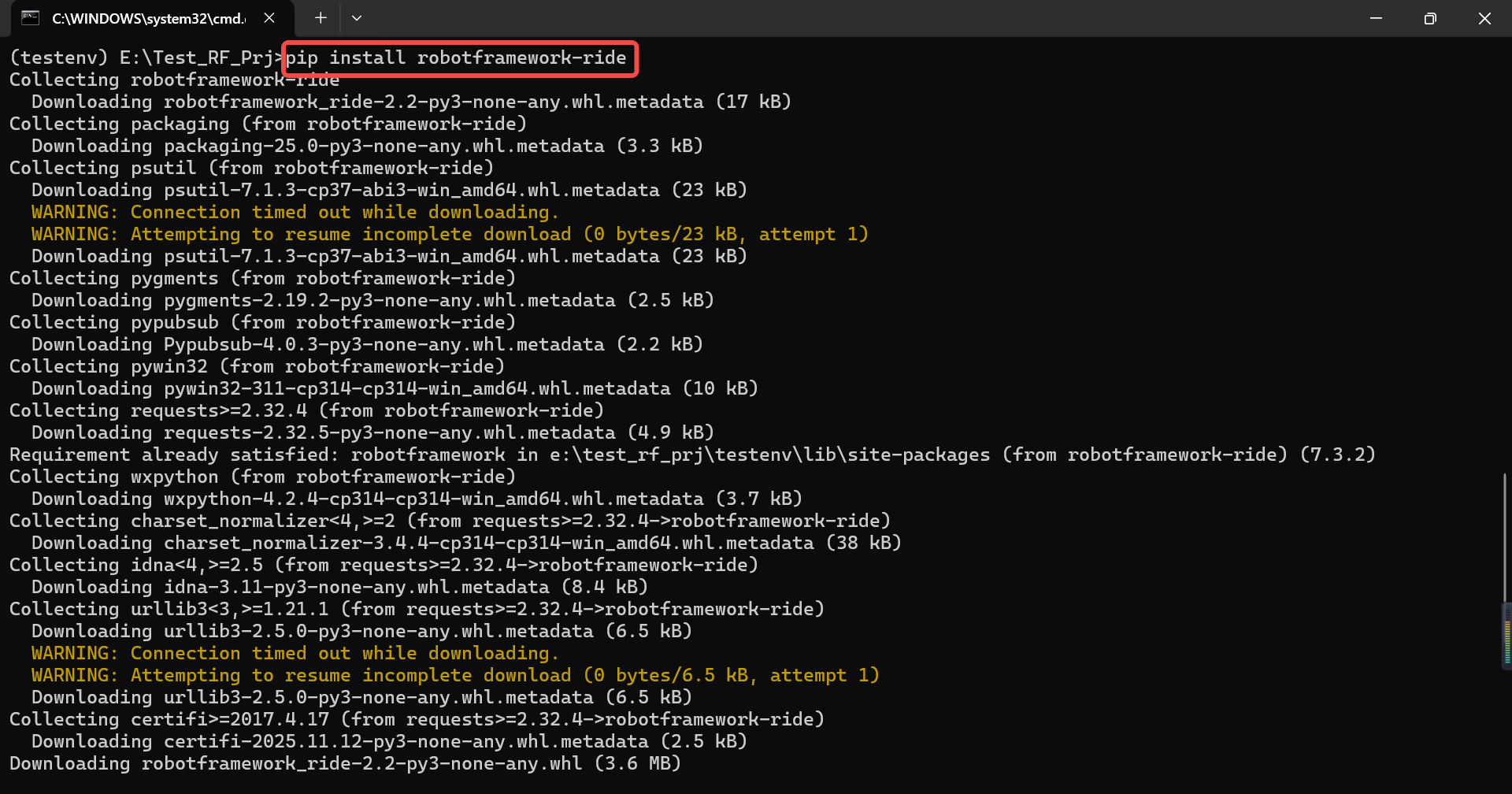Screen dimensions: 1512x794
Task: Click the 0 bytes/6.5 kB resume warning
Action: (x=455, y=675)
